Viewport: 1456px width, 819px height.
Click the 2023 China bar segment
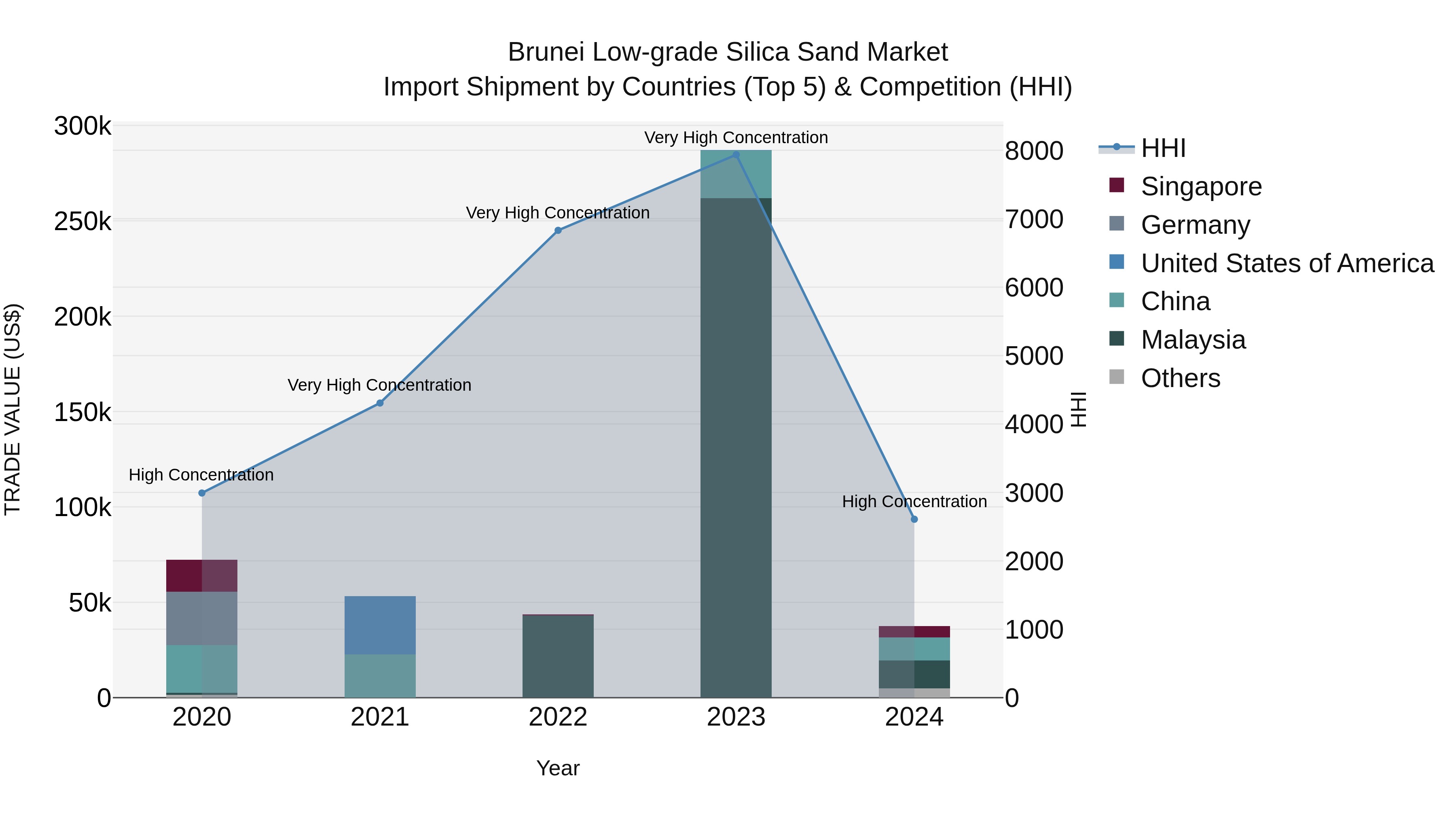tap(736, 174)
